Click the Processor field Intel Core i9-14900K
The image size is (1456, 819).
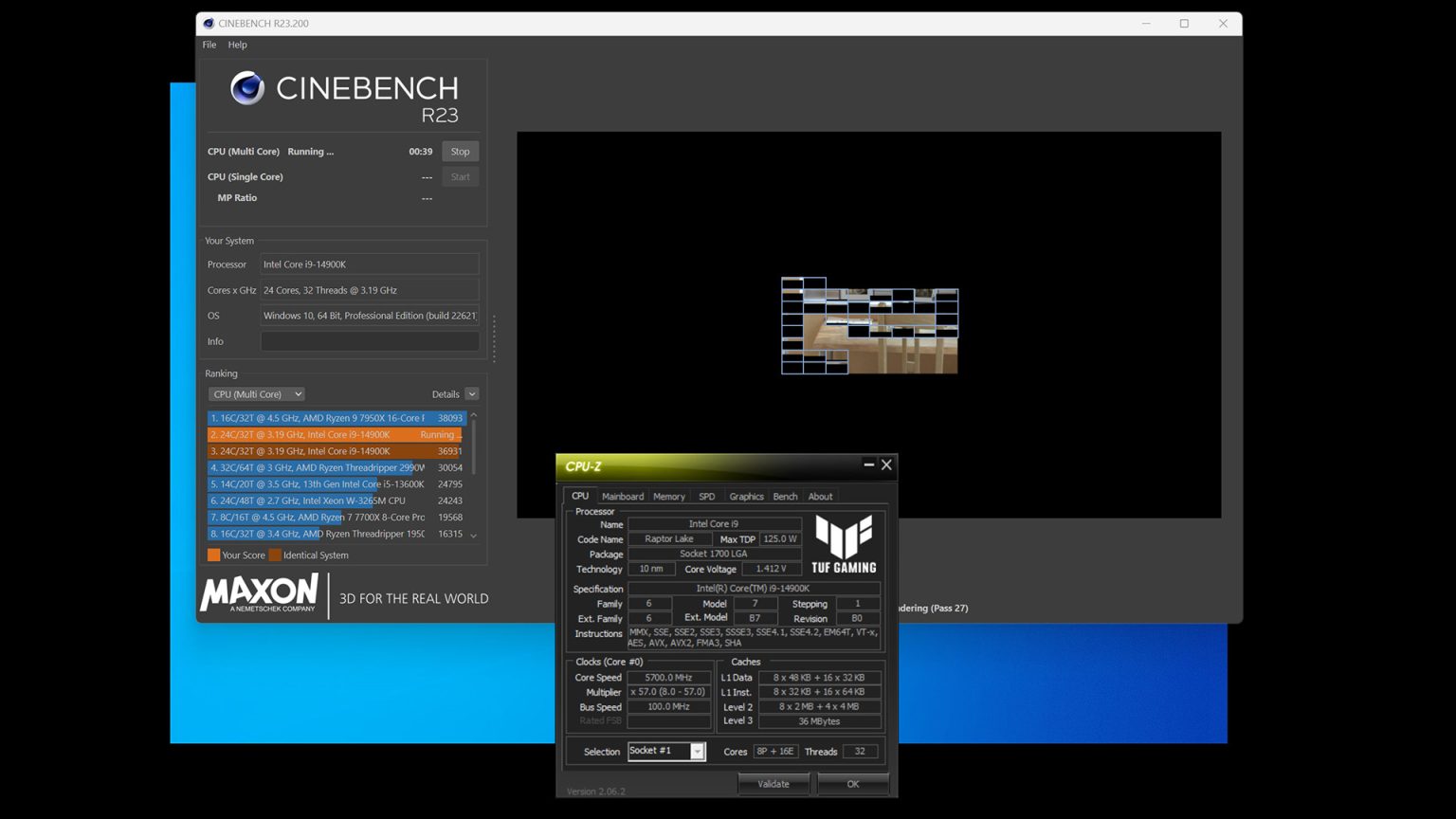tap(370, 264)
